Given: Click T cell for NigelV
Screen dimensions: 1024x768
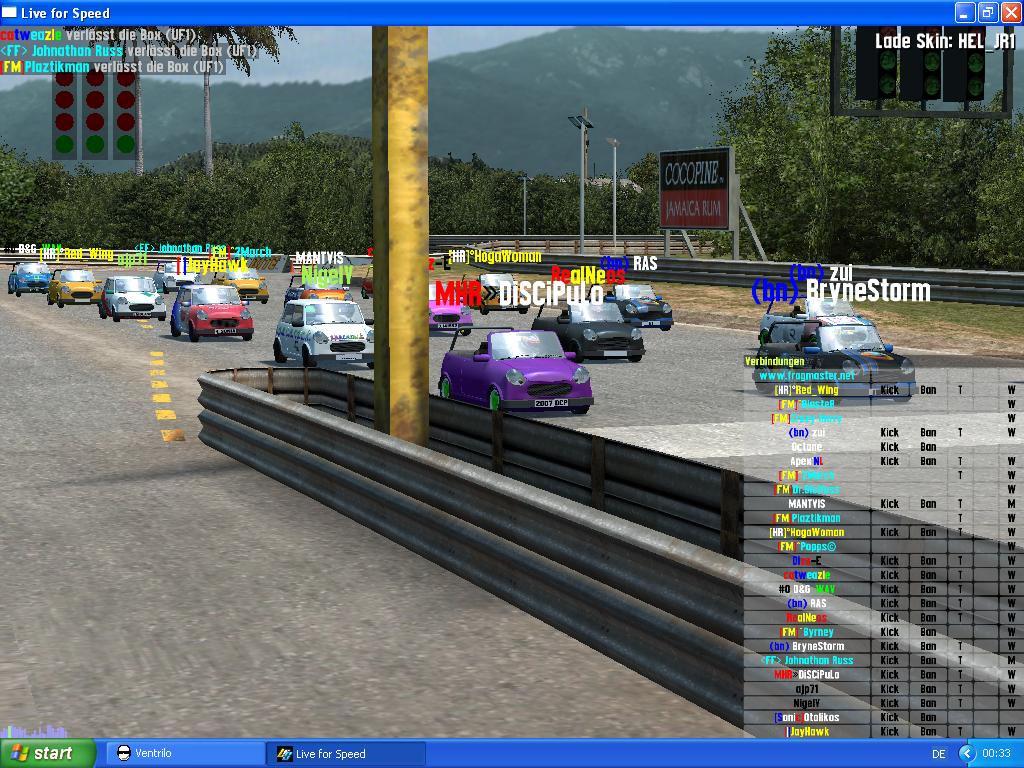Looking at the screenshot, I should pyautogui.click(x=960, y=703).
